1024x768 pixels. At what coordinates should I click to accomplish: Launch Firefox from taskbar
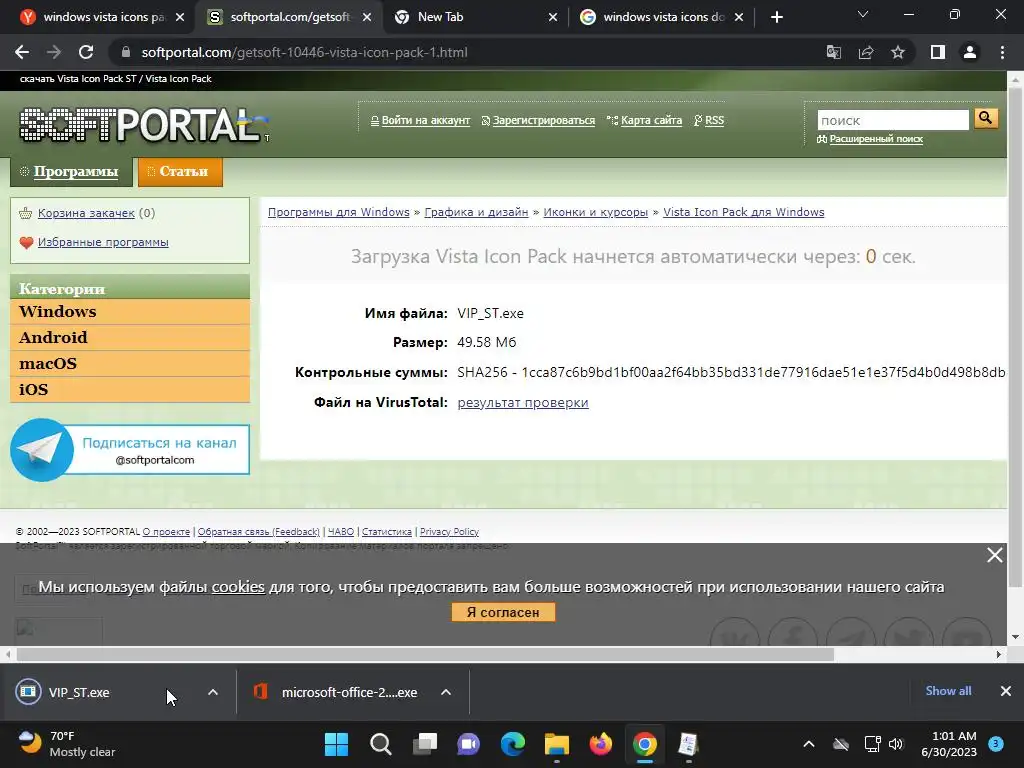click(600, 744)
